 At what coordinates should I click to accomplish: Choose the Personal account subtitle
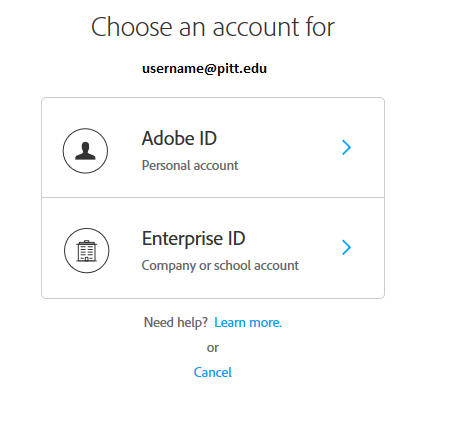point(190,165)
